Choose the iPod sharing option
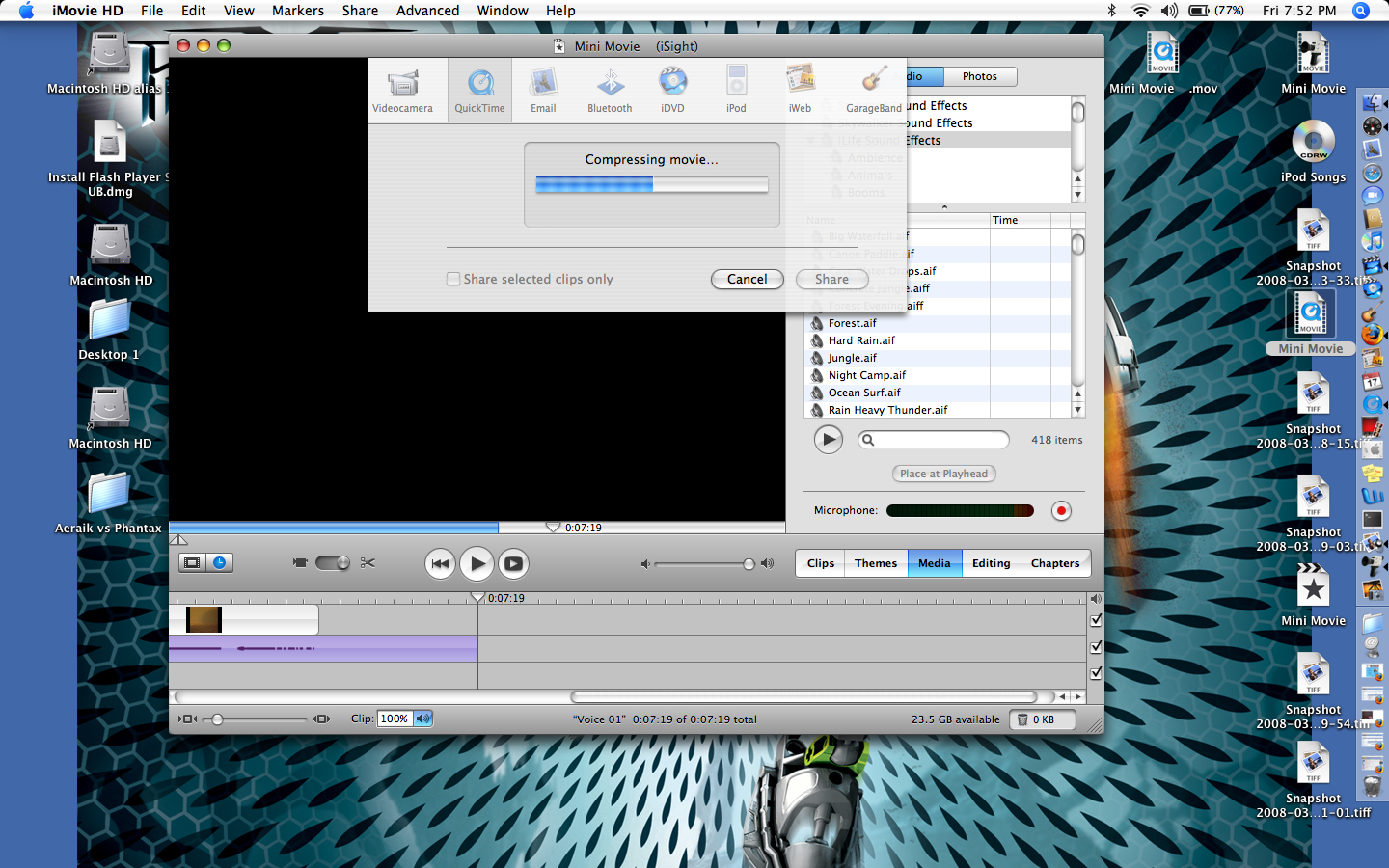The height and width of the screenshot is (868, 1389). click(x=736, y=89)
